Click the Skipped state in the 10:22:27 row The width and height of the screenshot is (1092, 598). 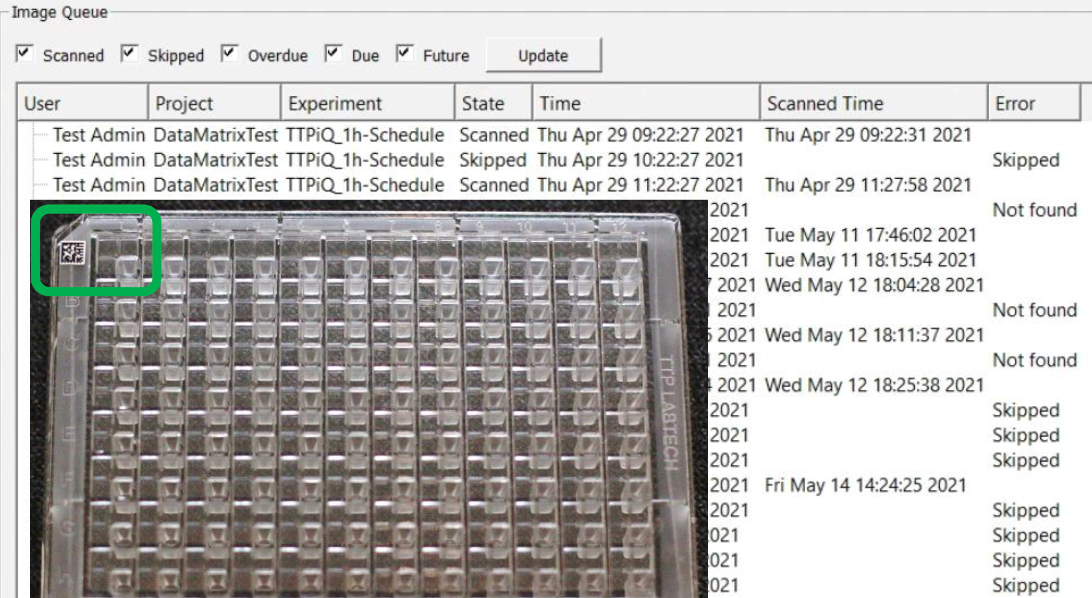pos(493,160)
